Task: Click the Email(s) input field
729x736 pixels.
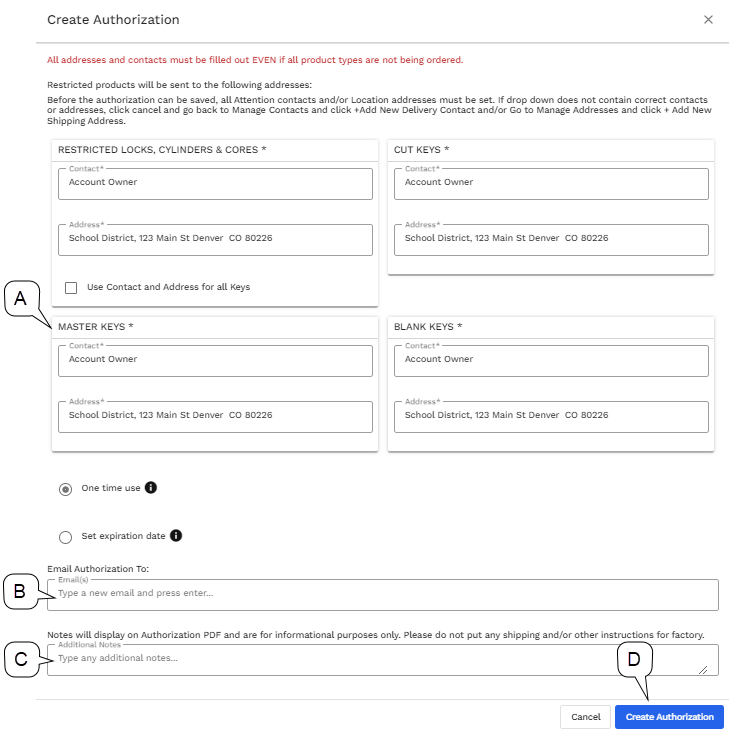Action: (383, 595)
